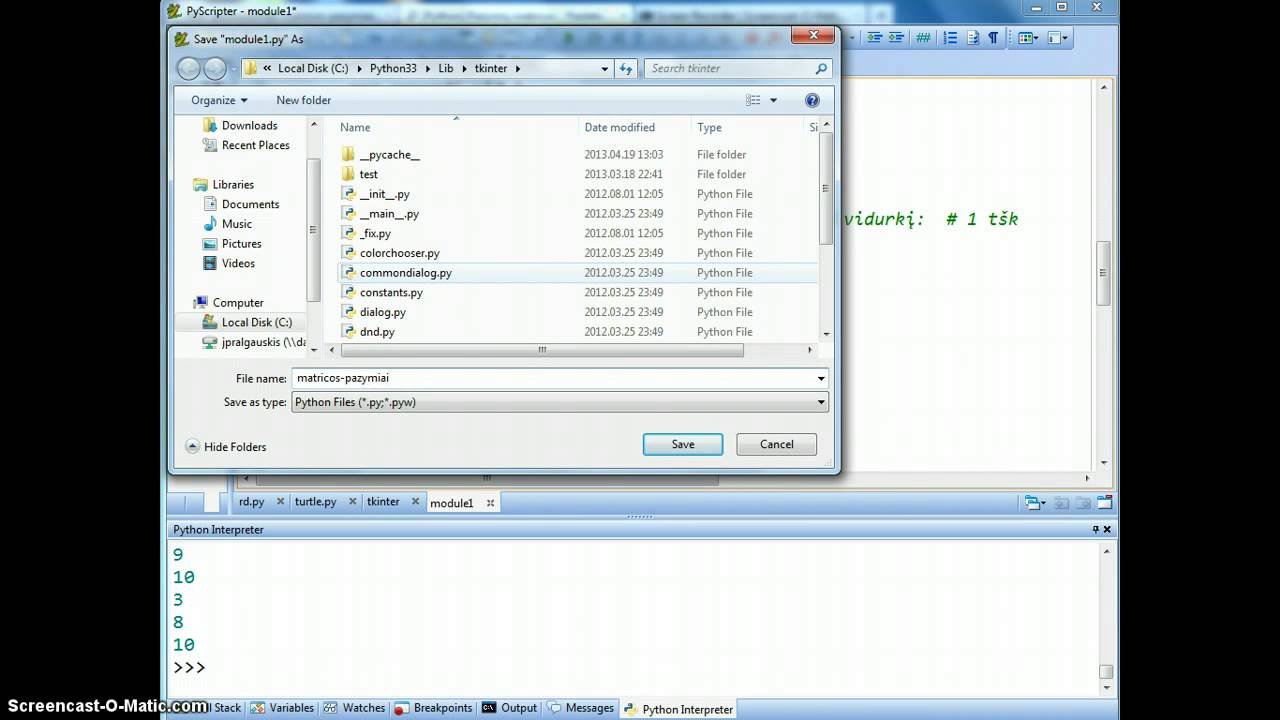This screenshot has height=720, width=1280.
Task: Select the commondialog.py file
Action: pyautogui.click(x=405, y=273)
